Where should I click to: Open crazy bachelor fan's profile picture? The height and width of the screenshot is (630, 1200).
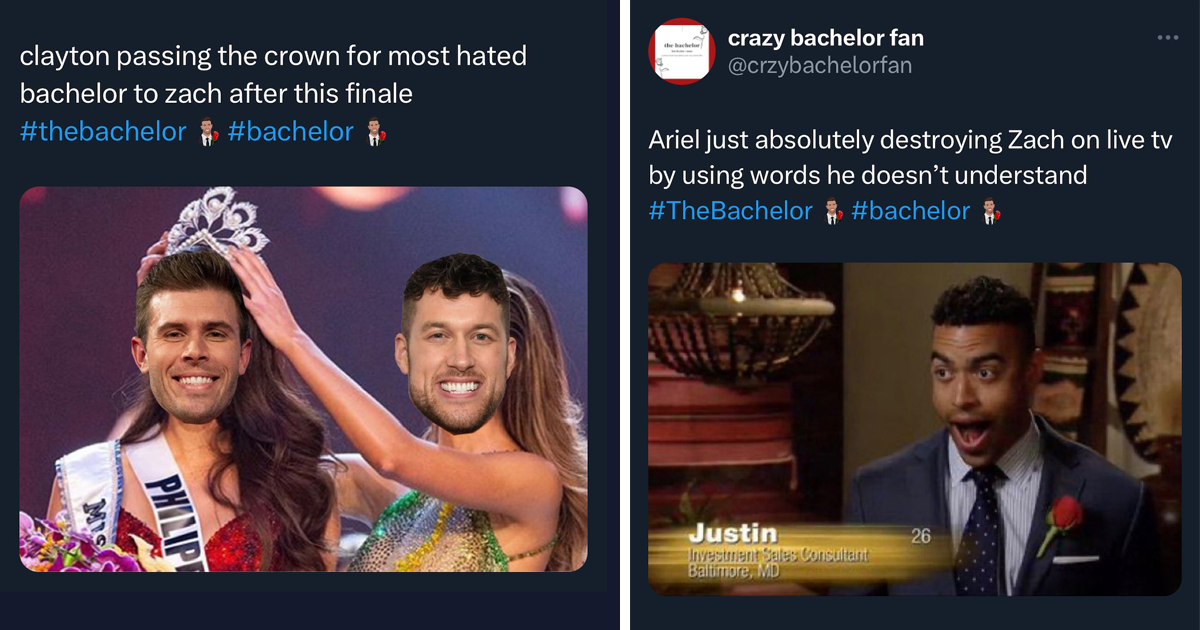681,50
